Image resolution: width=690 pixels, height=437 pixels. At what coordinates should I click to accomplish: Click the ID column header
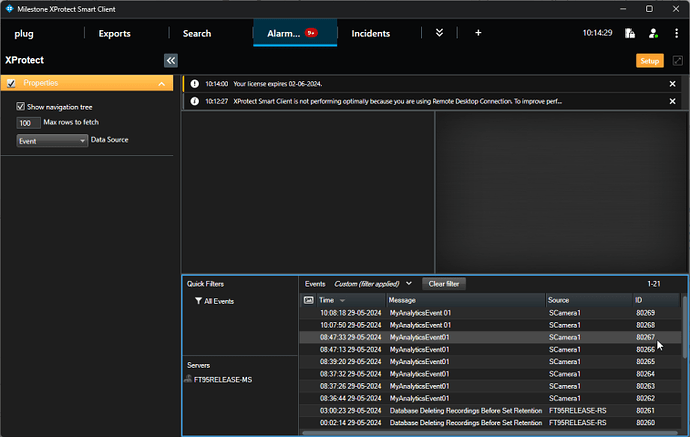(x=657, y=300)
